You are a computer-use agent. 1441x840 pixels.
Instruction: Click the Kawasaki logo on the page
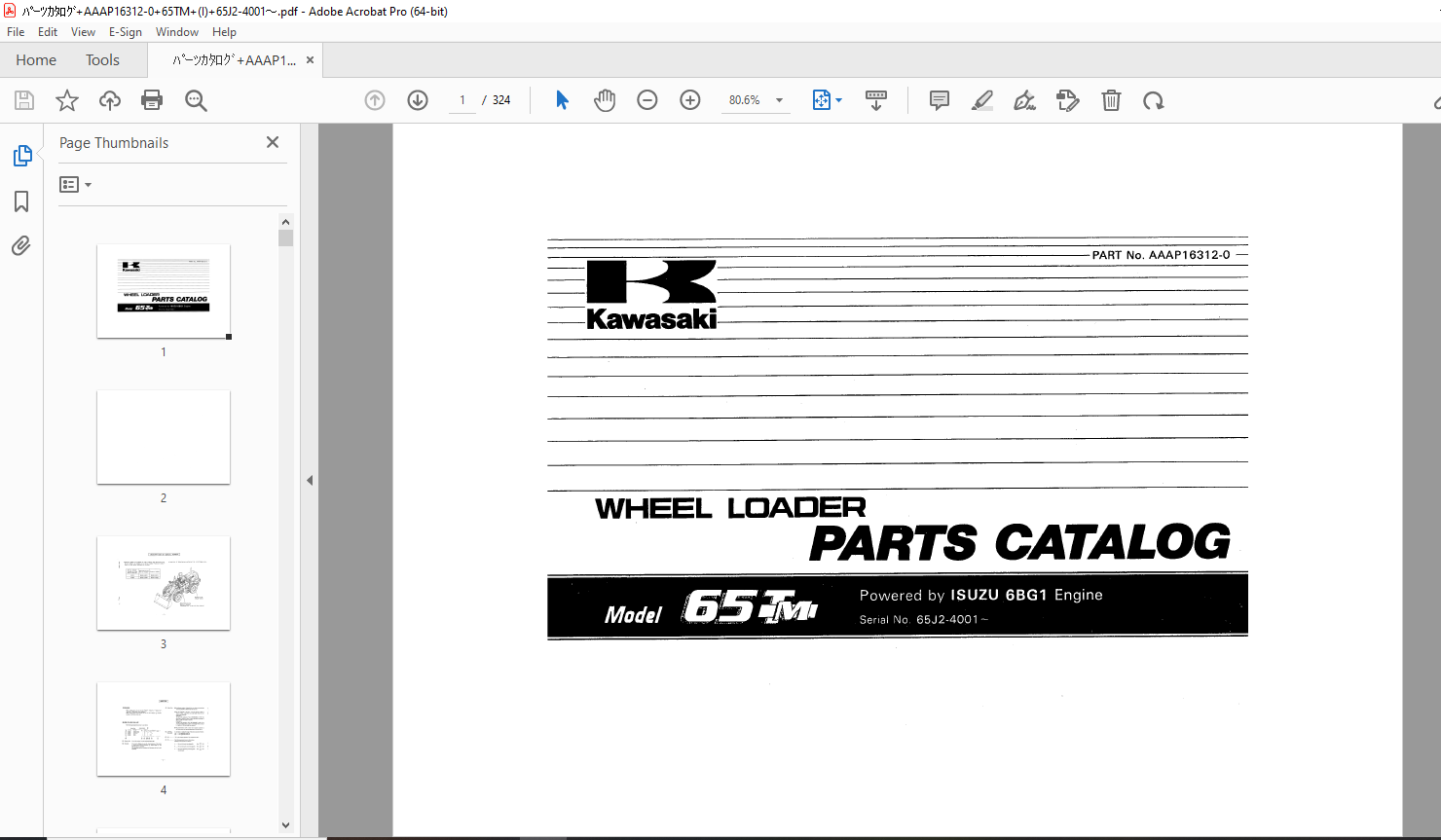point(651,295)
